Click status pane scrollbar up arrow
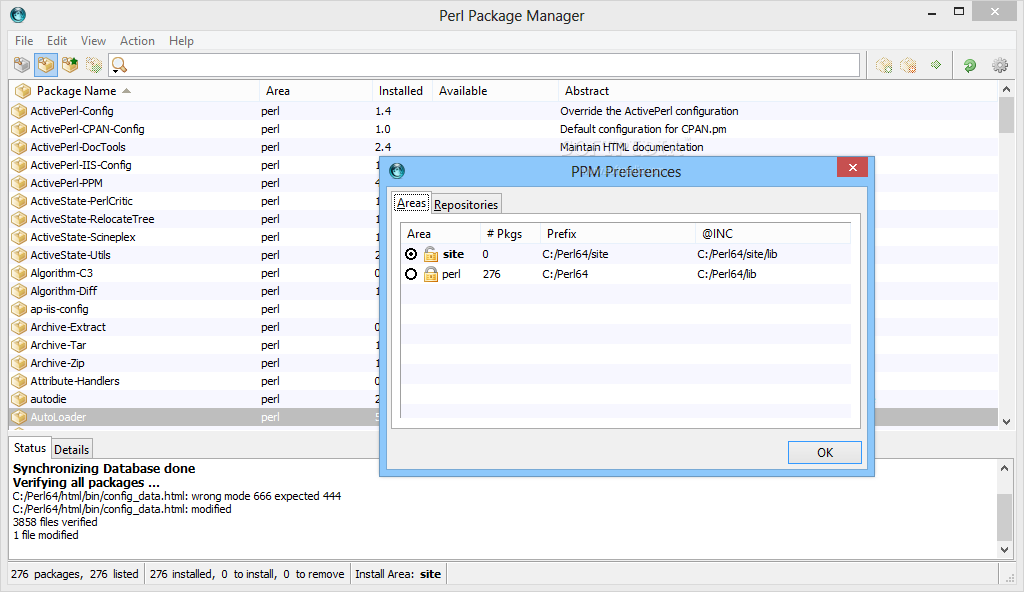Image resolution: width=1024 pixels, height=592 pixels. 1005,468
